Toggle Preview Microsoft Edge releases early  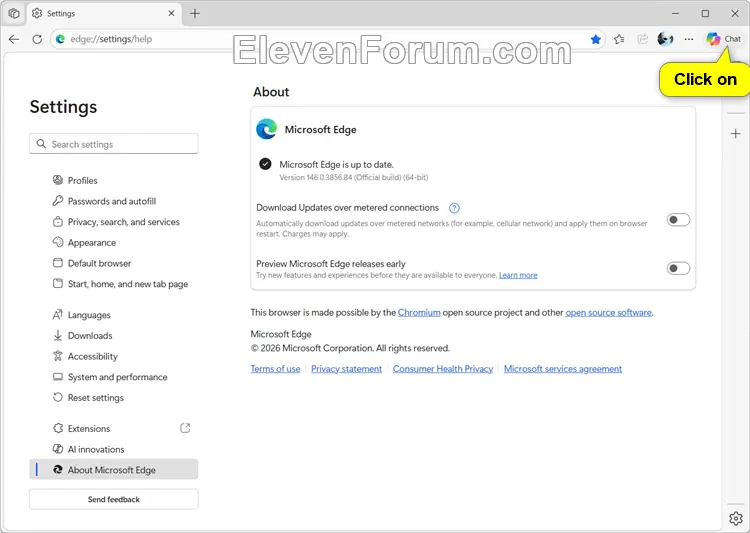(678, 268)
